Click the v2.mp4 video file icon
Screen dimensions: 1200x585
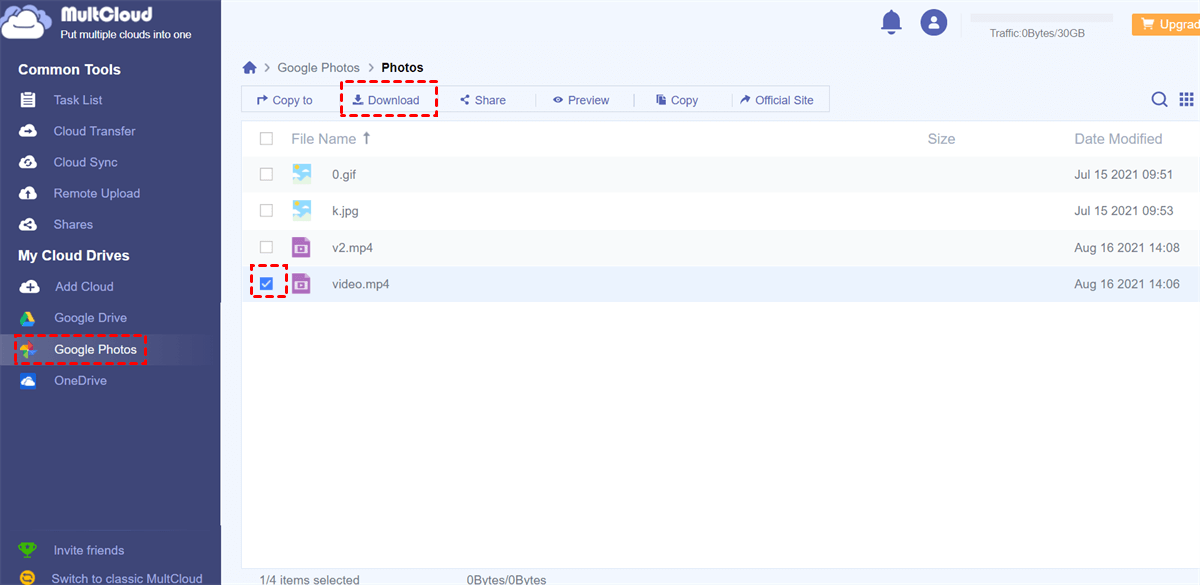point(301,247)
